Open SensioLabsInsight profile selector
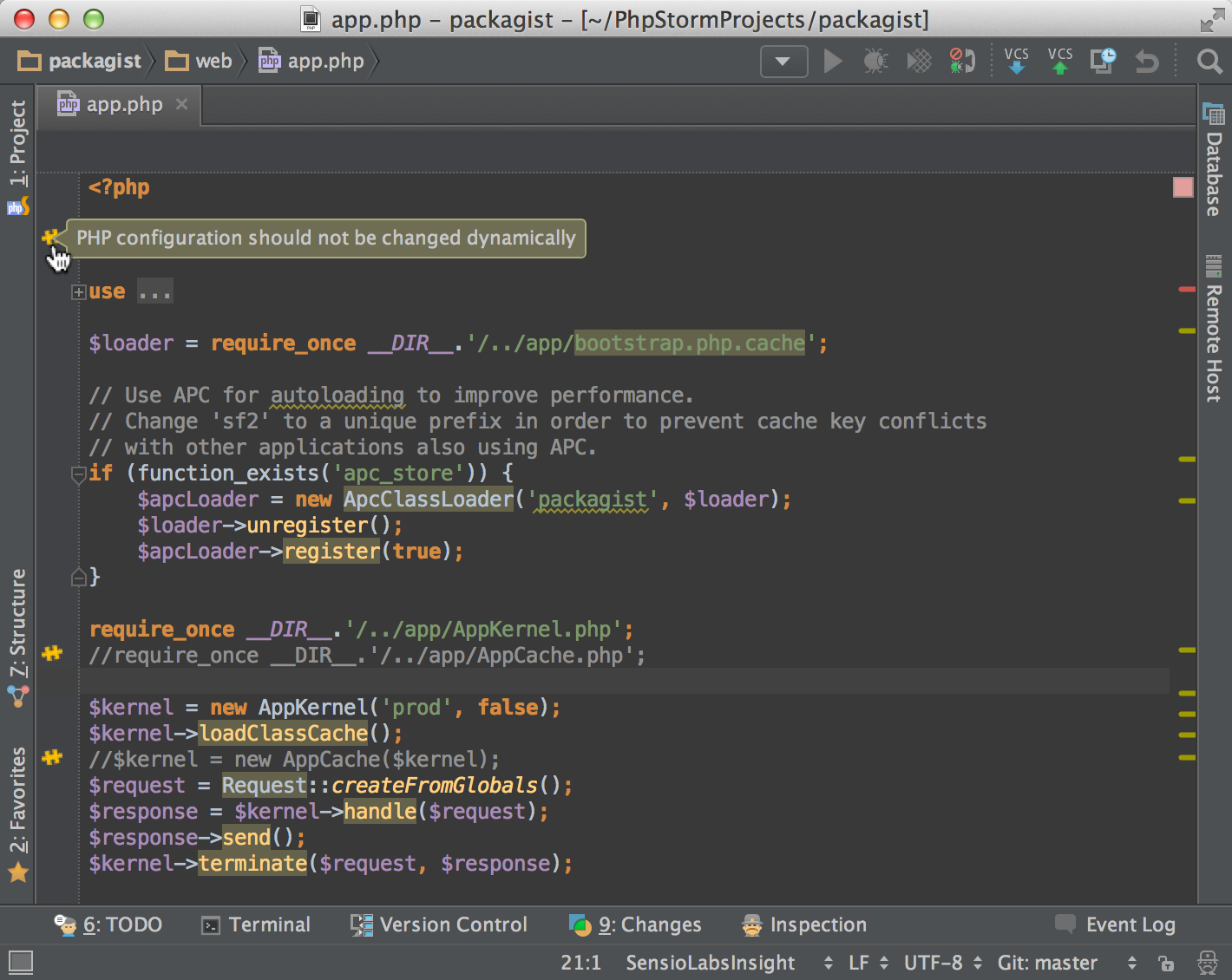The image size is (1232, 980). tap(729, 963)
